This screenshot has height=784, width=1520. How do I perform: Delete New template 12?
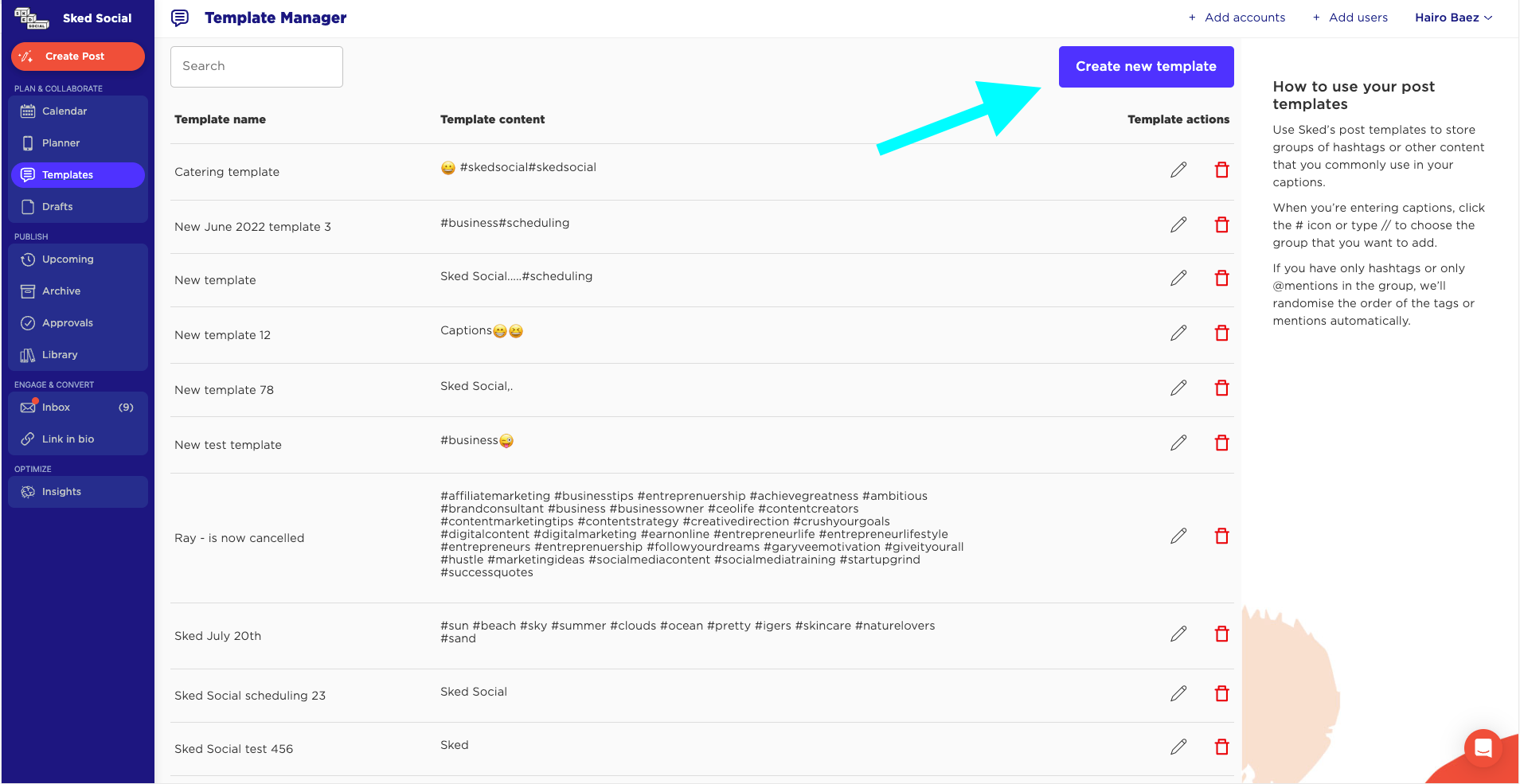pos(1221,333)
